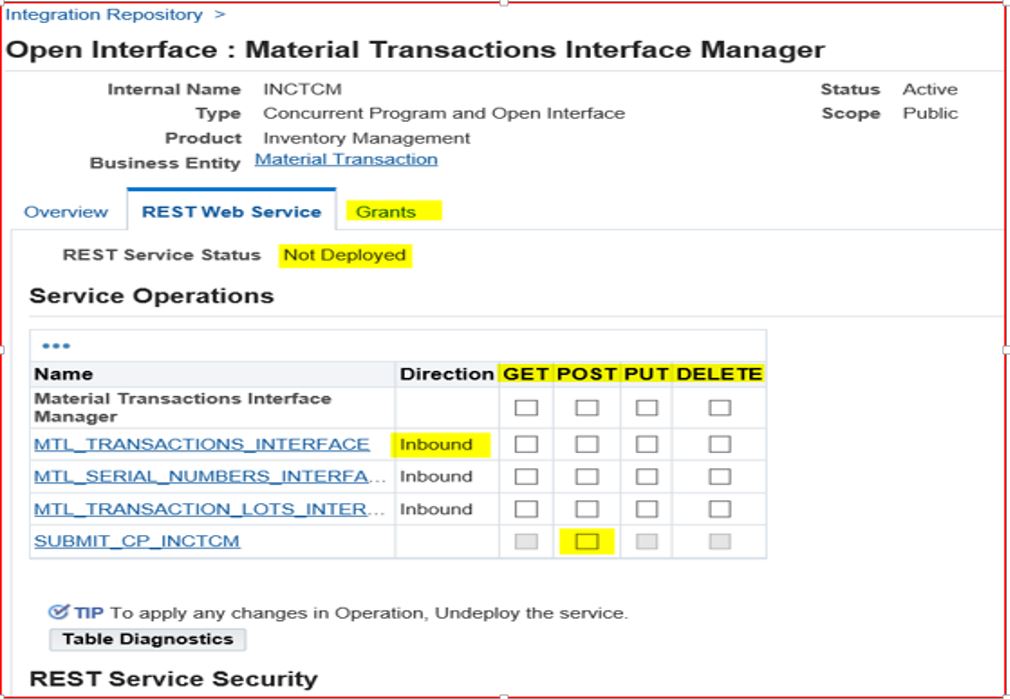Enable PUT for MTL_SERIAL_NUMBERS_INTERFACE row
This screenshot has height=699, width=1010.
click(647, 477)
